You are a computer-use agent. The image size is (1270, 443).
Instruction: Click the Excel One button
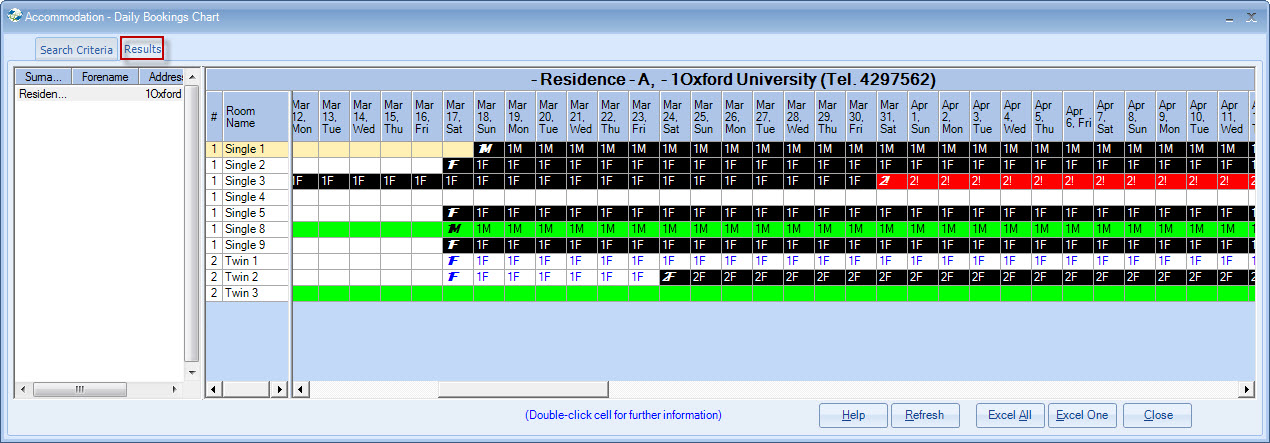tap(1082, 415)
